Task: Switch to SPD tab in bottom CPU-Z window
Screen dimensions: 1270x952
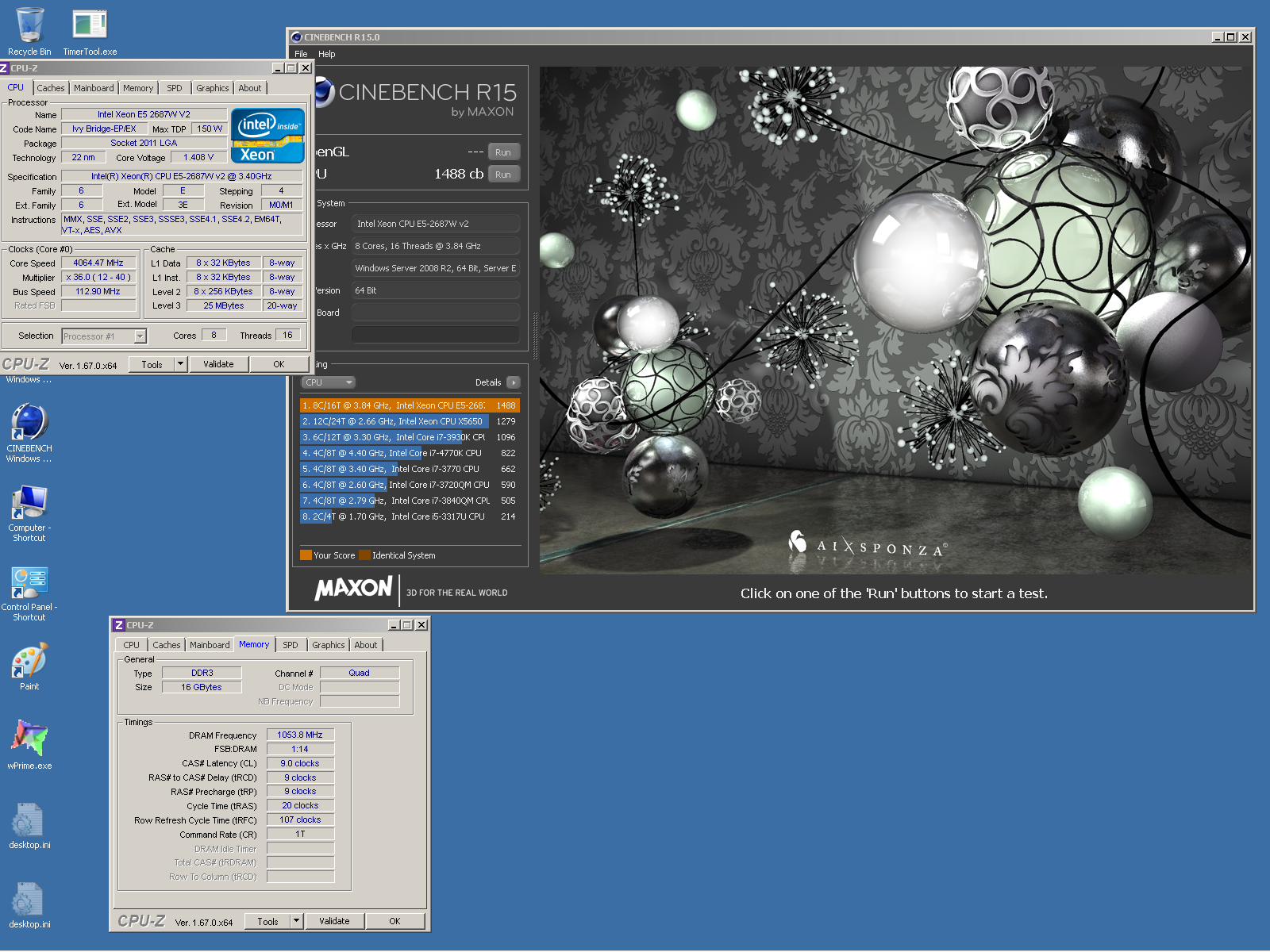Action: pyautogui.click(x=291, y=645)
